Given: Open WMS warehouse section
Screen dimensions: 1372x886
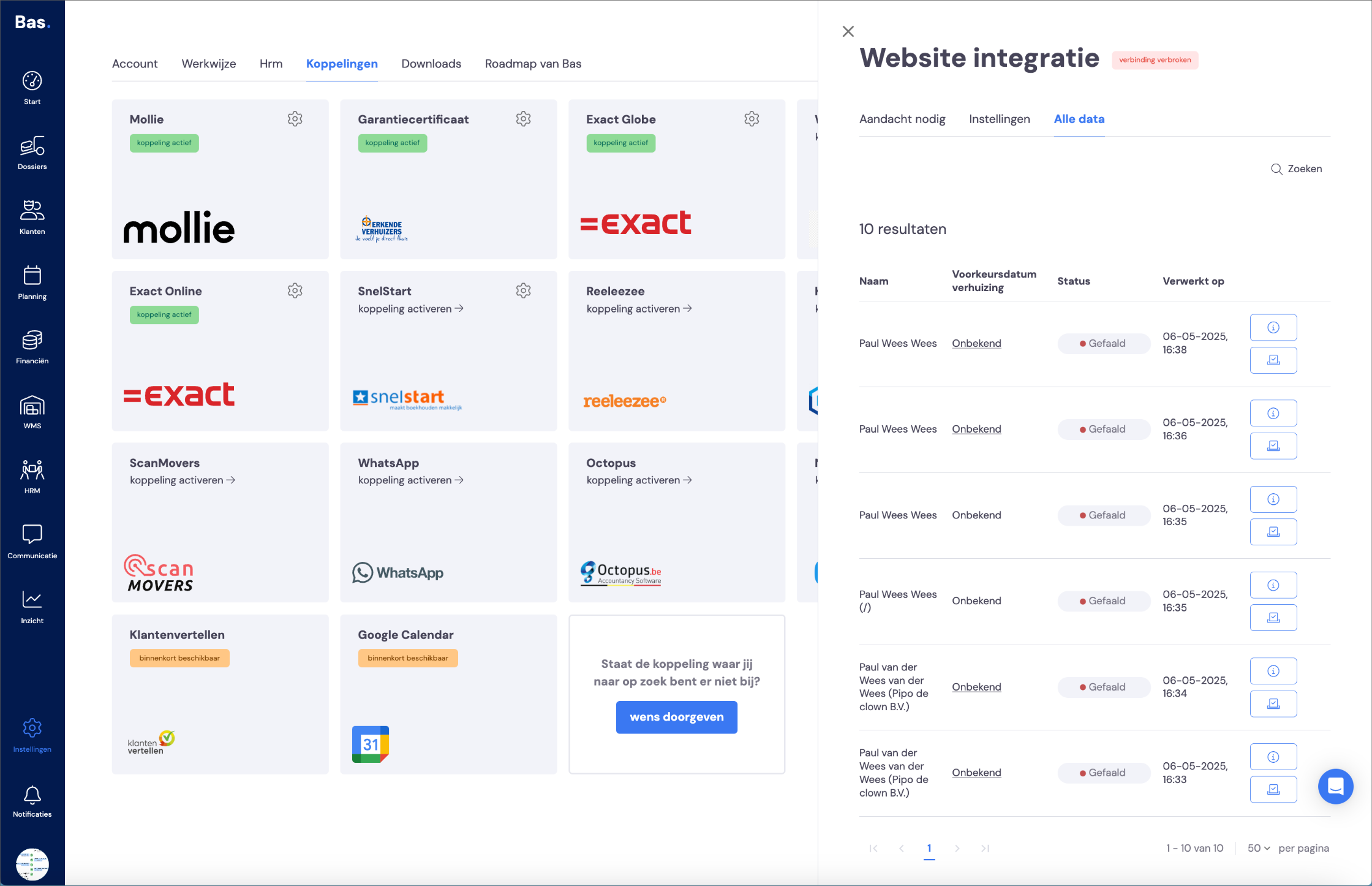Looking at the screenshot, I should tap(32, 412).
